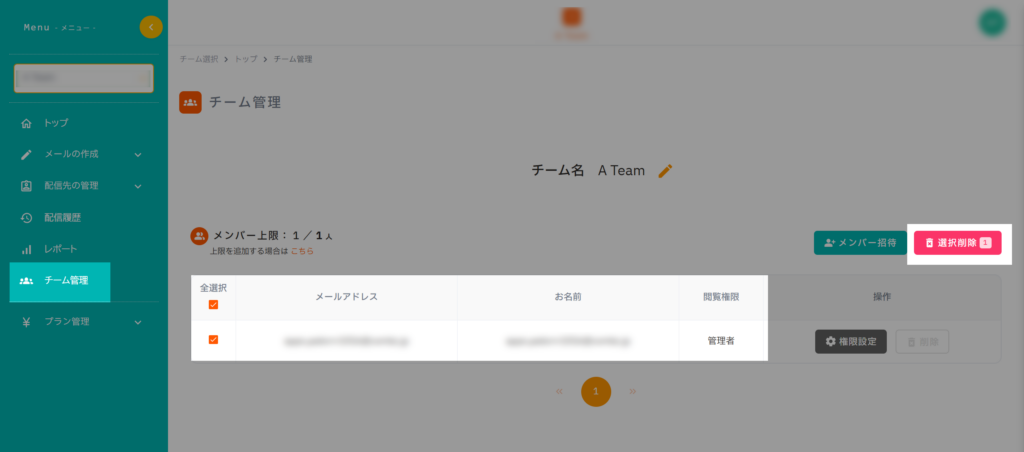Go to next page using double-right arrow

click(x=632, y=391)
